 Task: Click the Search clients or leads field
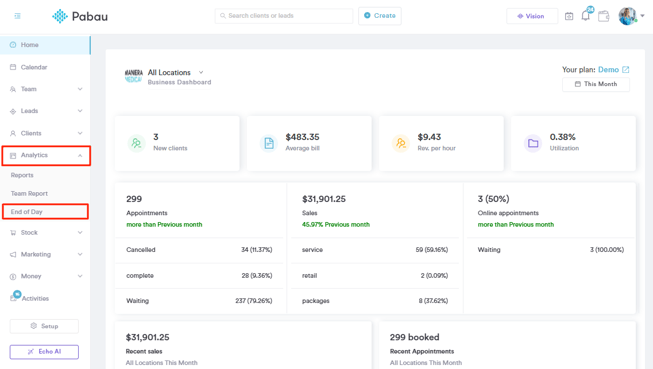(284, 16)
